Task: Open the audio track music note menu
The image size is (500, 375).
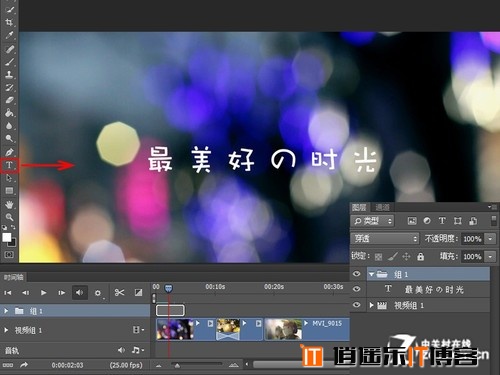Action: 138,350
